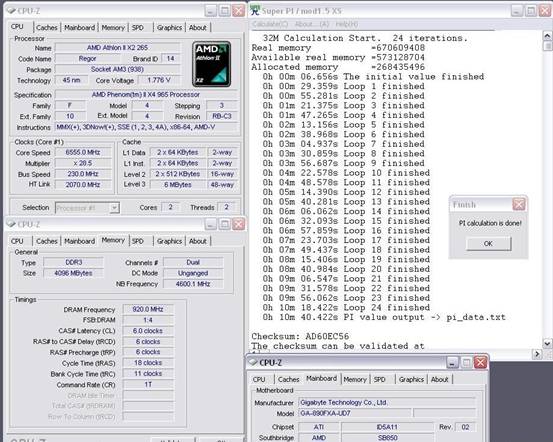Click the Checksum AD60EC56 line
The height and width of the screenshot is (442, 553).
[x=300, y=336]
